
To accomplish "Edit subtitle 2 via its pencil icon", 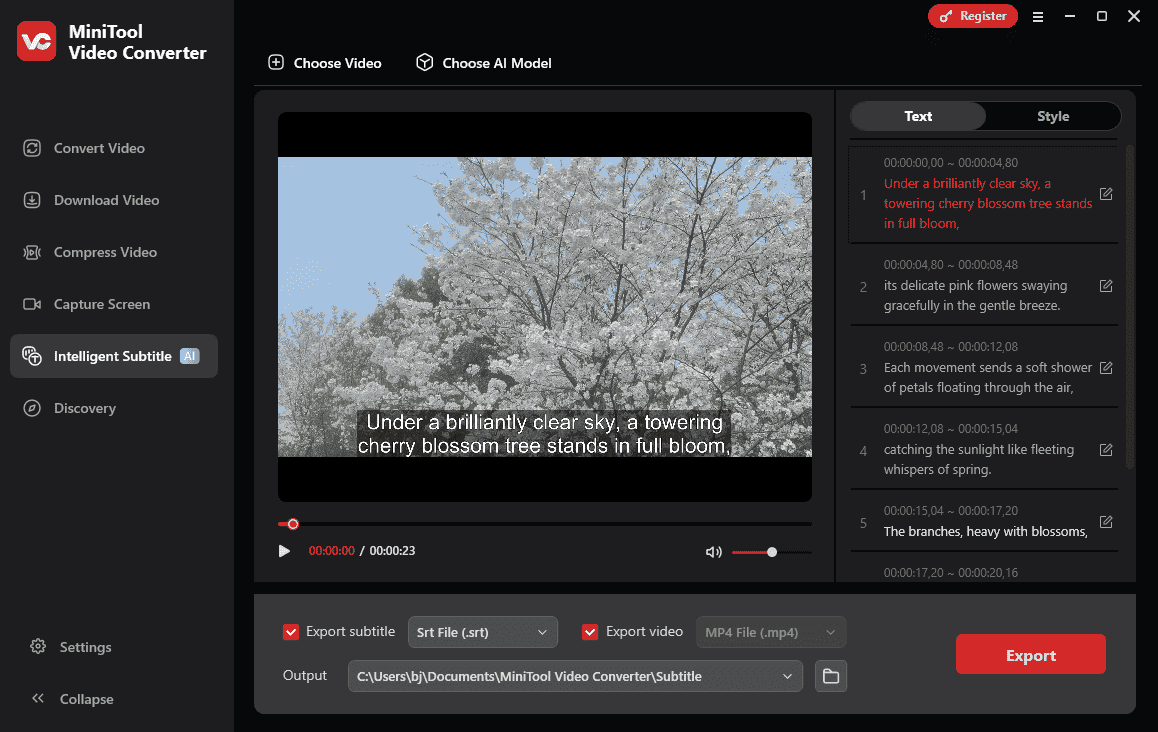I will [x=1106, y=286].
